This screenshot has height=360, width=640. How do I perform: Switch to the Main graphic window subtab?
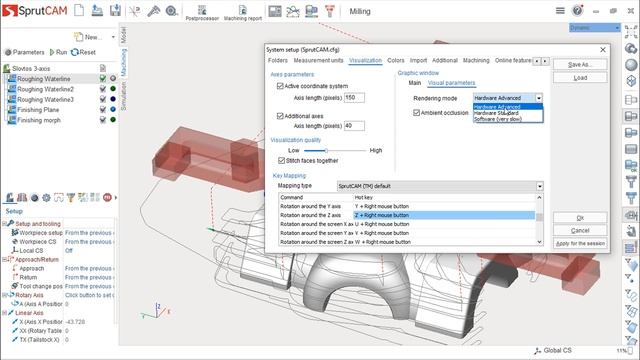(x=415, y=83)
